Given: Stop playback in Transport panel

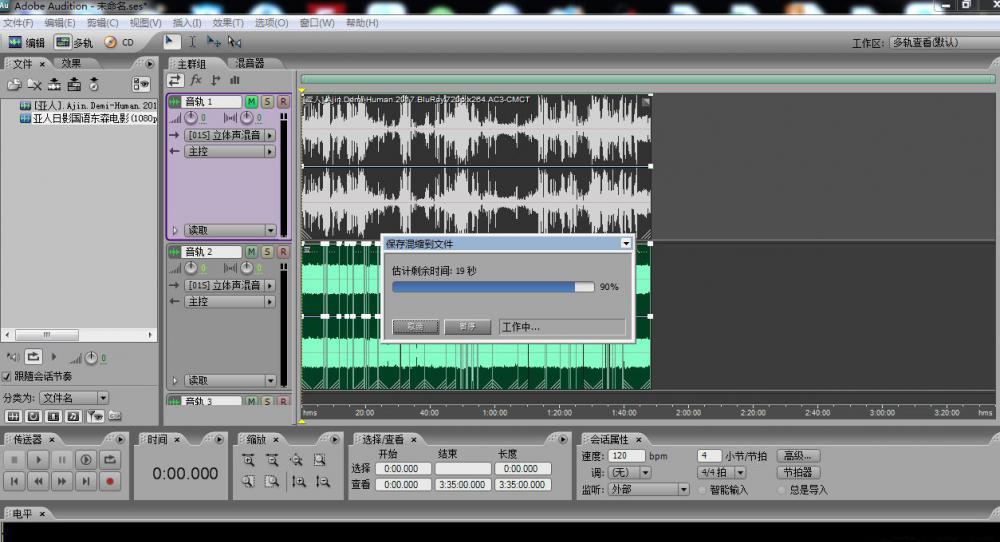Looking at the screenshot, I should coord(14,460).
